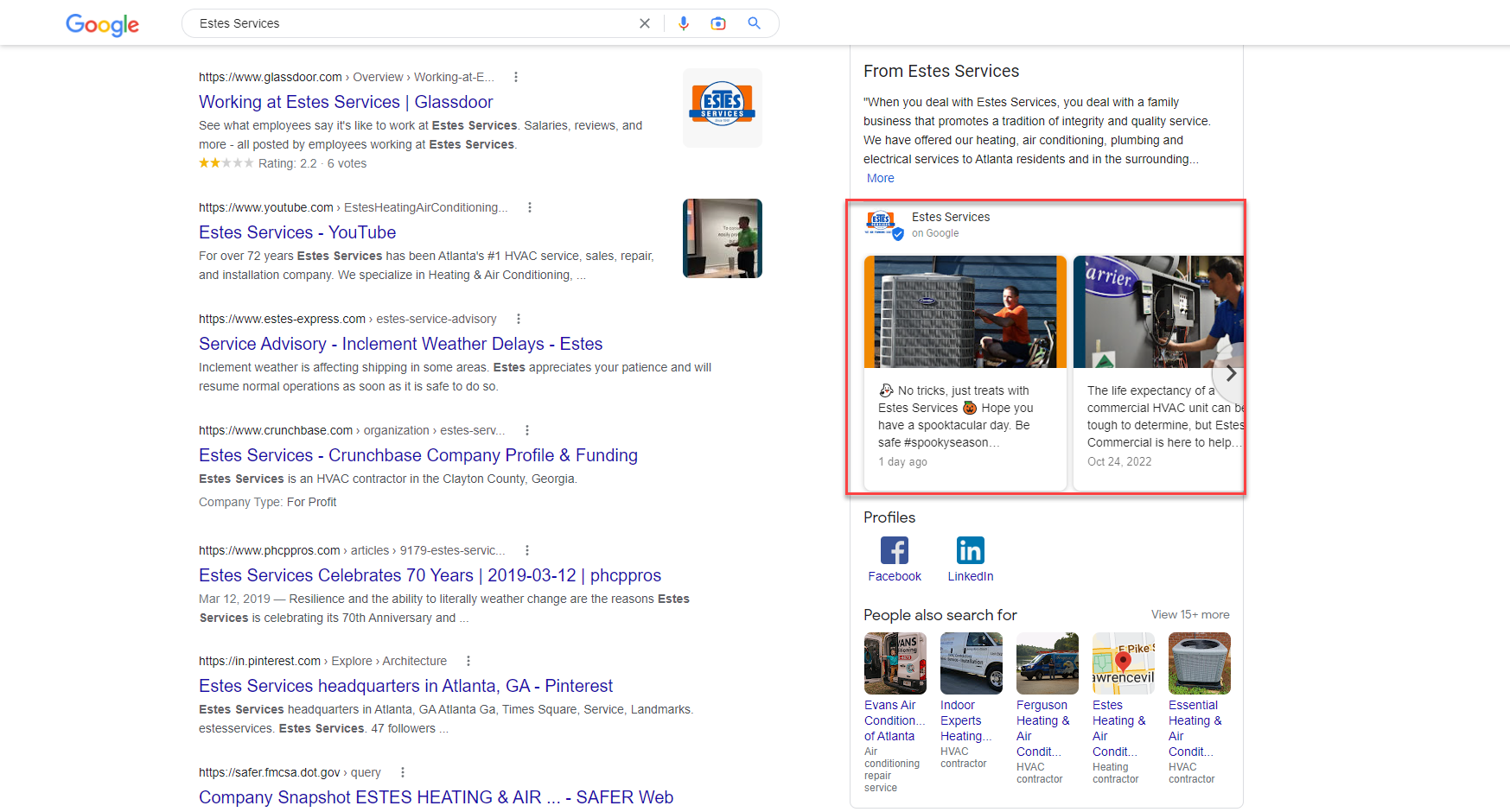Click 'Evans Air Condition... of Atlanta' text link
Screen dimensions: 1510x812
click(895, 720)
